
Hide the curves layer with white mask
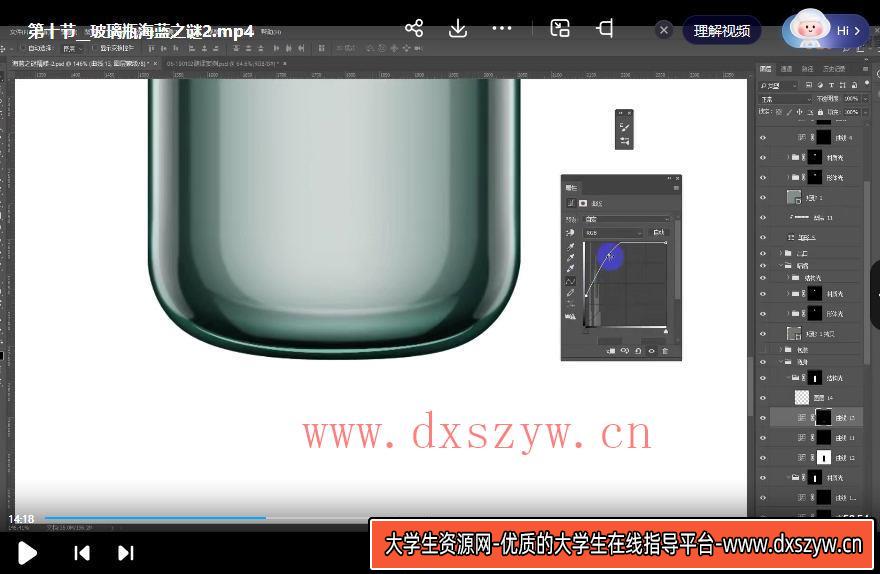coord(763,458)
